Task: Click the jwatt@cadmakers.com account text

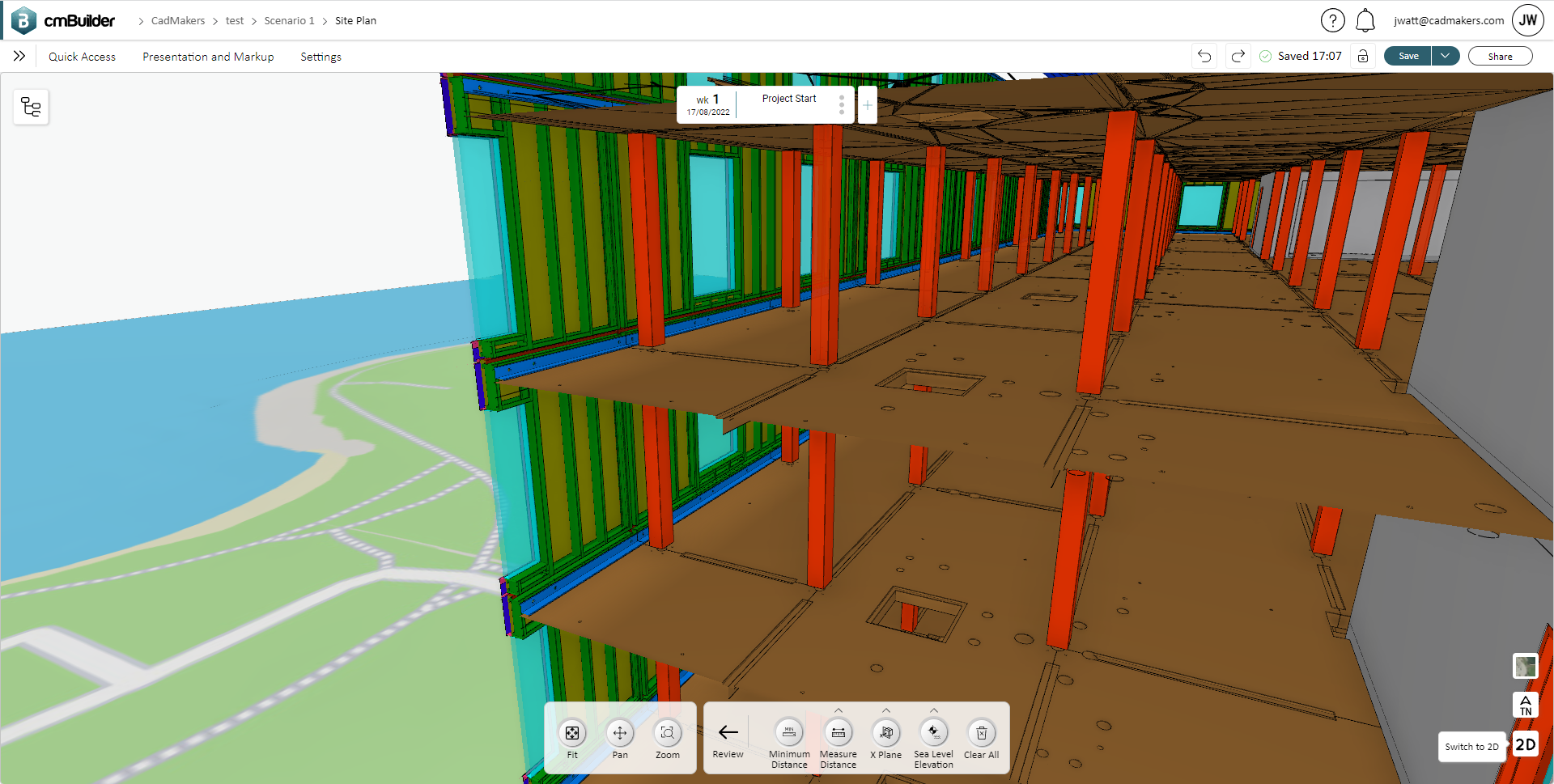Action: tap(1449, 20)
